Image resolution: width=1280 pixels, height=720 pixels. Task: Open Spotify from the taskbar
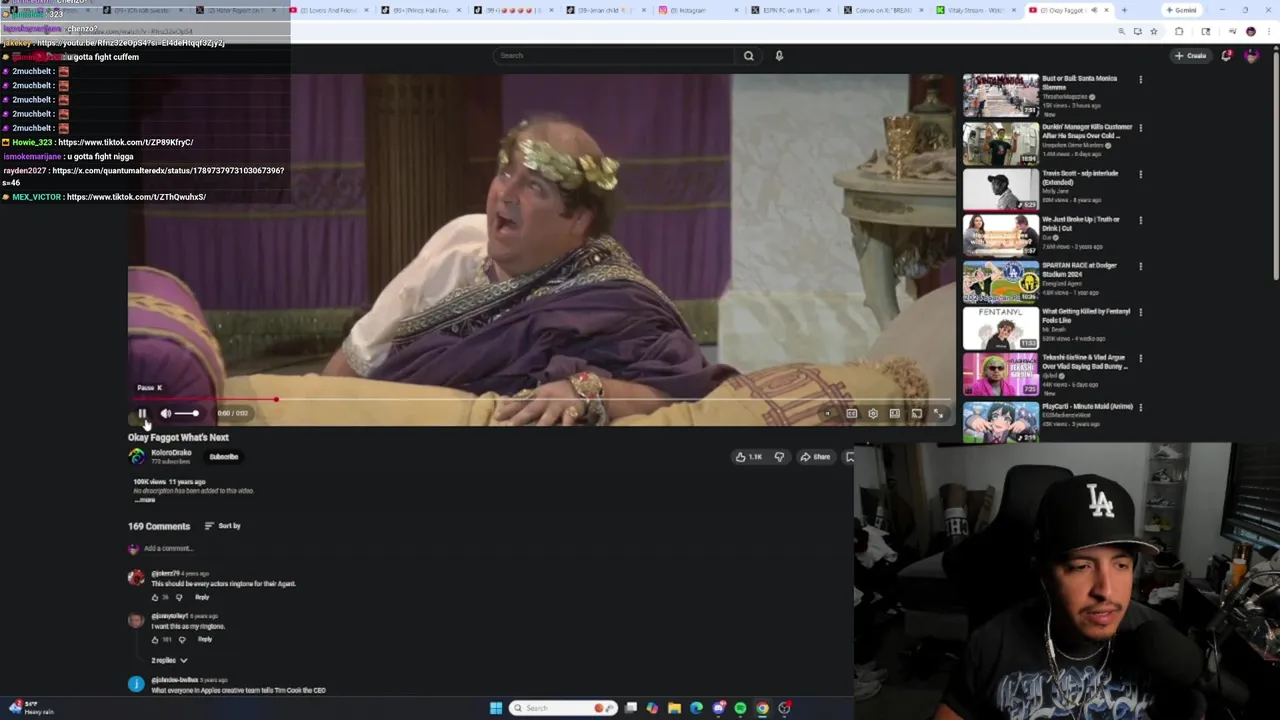tap(740, 708)
